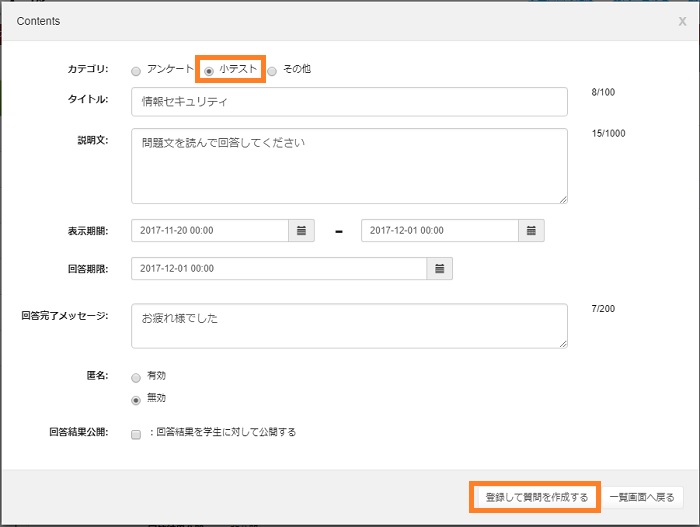Screen dimensions: 700x527
Task: Close the Contents dialog with X
Action: (x=682, y=21)
